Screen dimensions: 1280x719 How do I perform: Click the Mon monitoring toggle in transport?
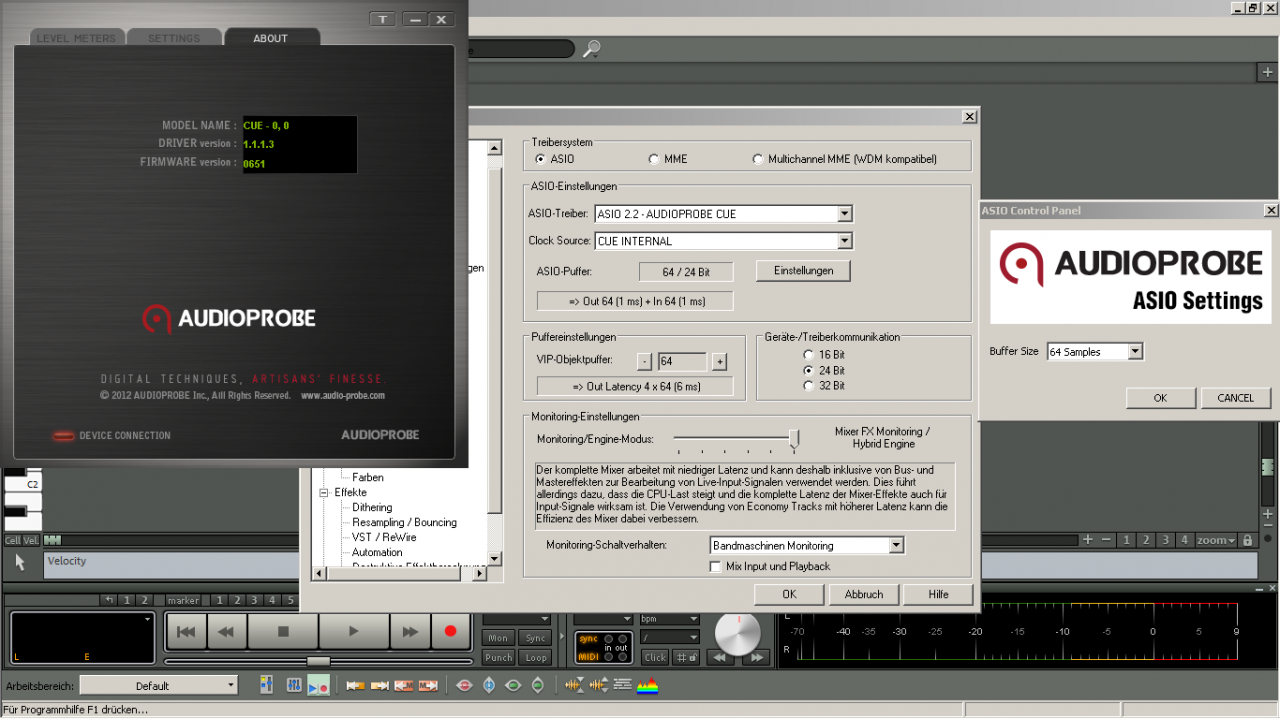coord(498,638)
